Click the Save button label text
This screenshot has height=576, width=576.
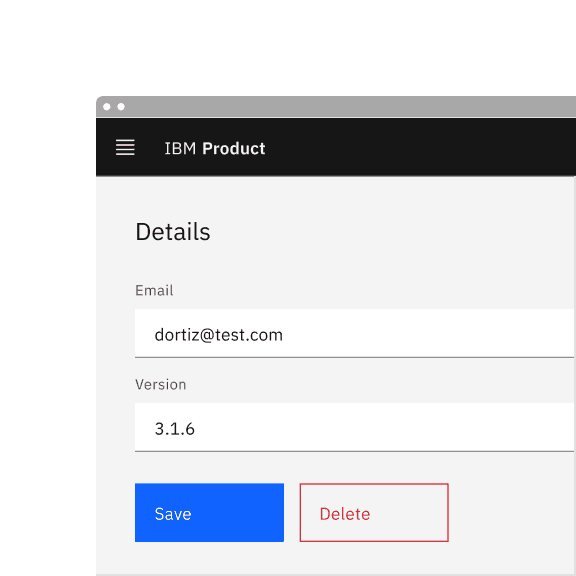tap(173, 514)
